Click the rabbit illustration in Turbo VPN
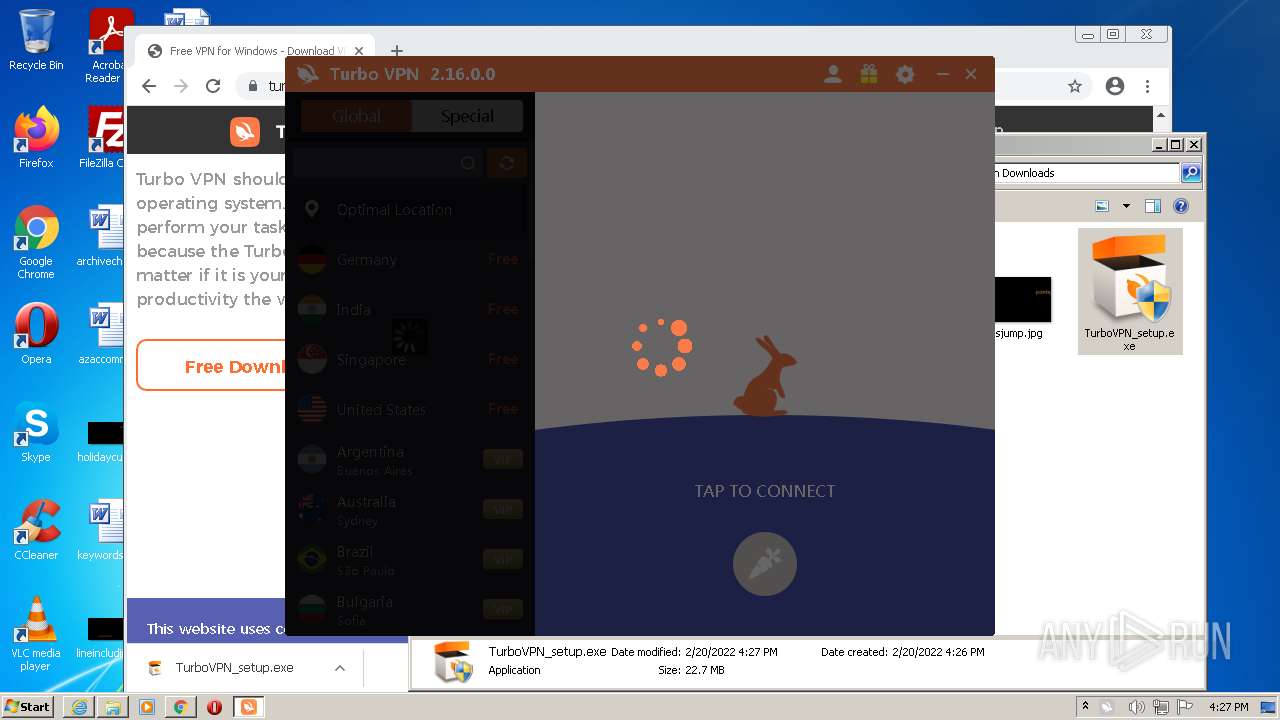This screenshot has width=1280, height=720. (765, 375)
